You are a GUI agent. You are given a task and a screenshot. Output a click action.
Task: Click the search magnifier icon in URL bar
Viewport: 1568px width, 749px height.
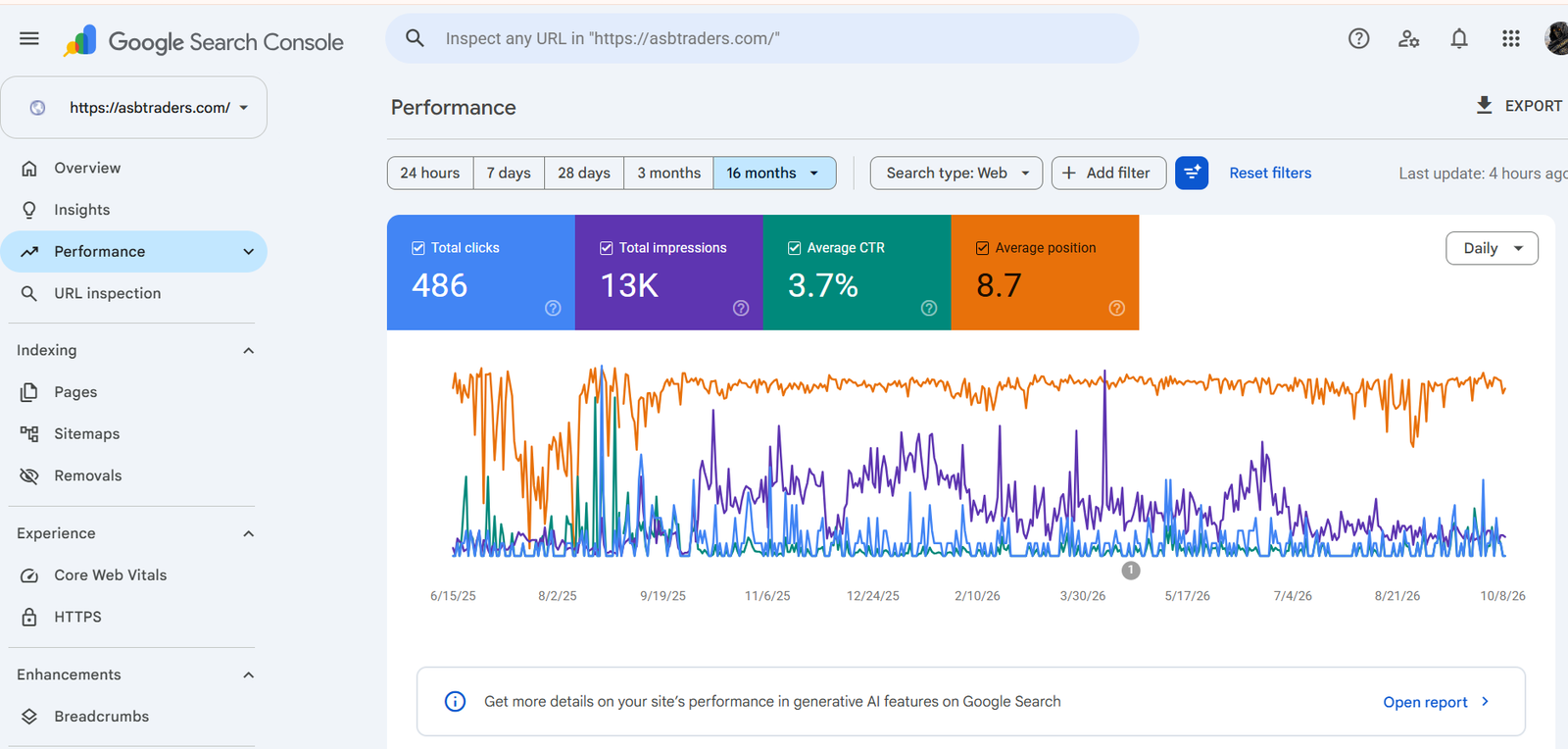(416, 38)
